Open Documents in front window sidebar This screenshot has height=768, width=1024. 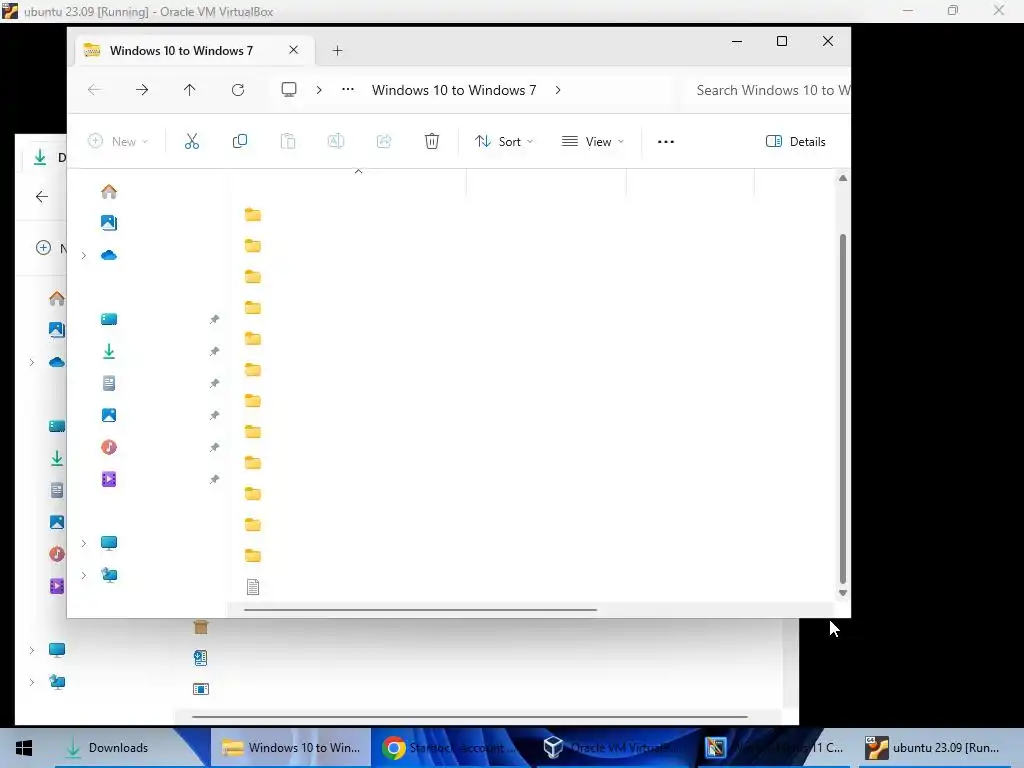[x=109, y=383]
